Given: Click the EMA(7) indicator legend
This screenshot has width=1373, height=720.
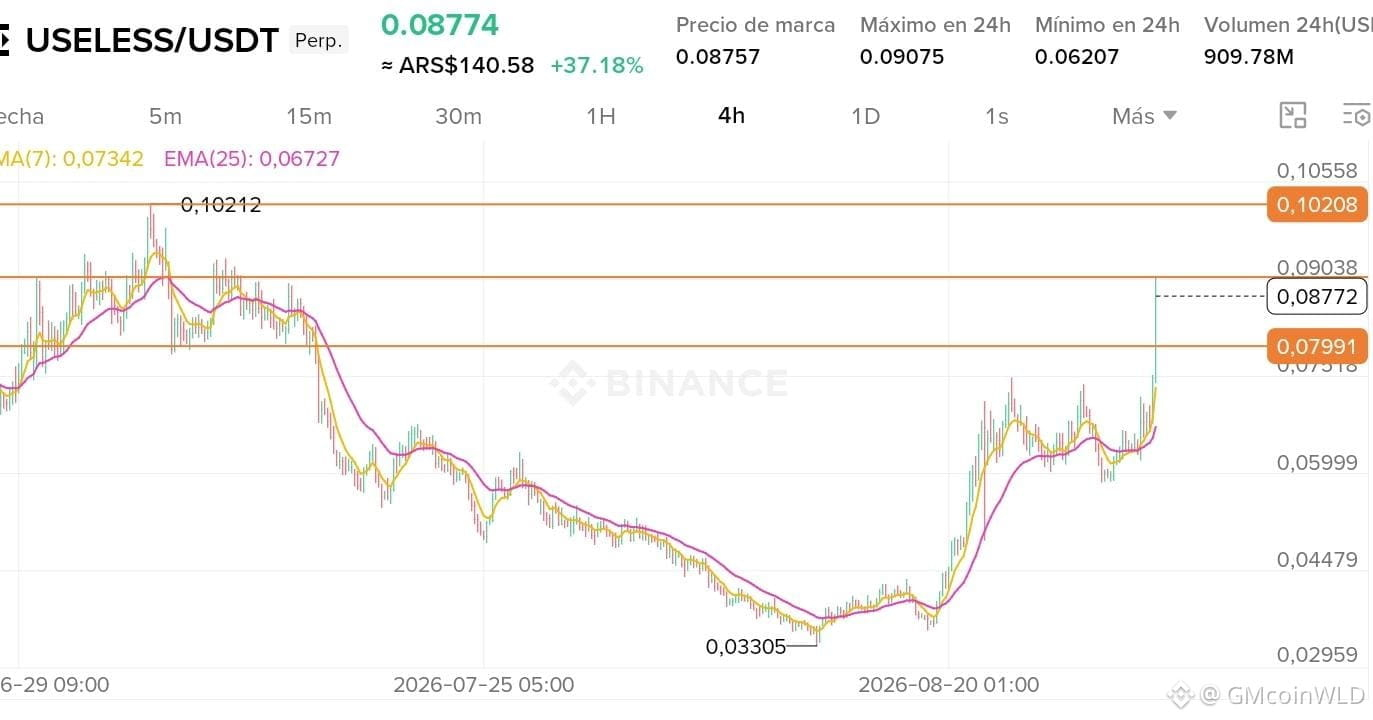Looking at the screenshot, I should 72,158.
